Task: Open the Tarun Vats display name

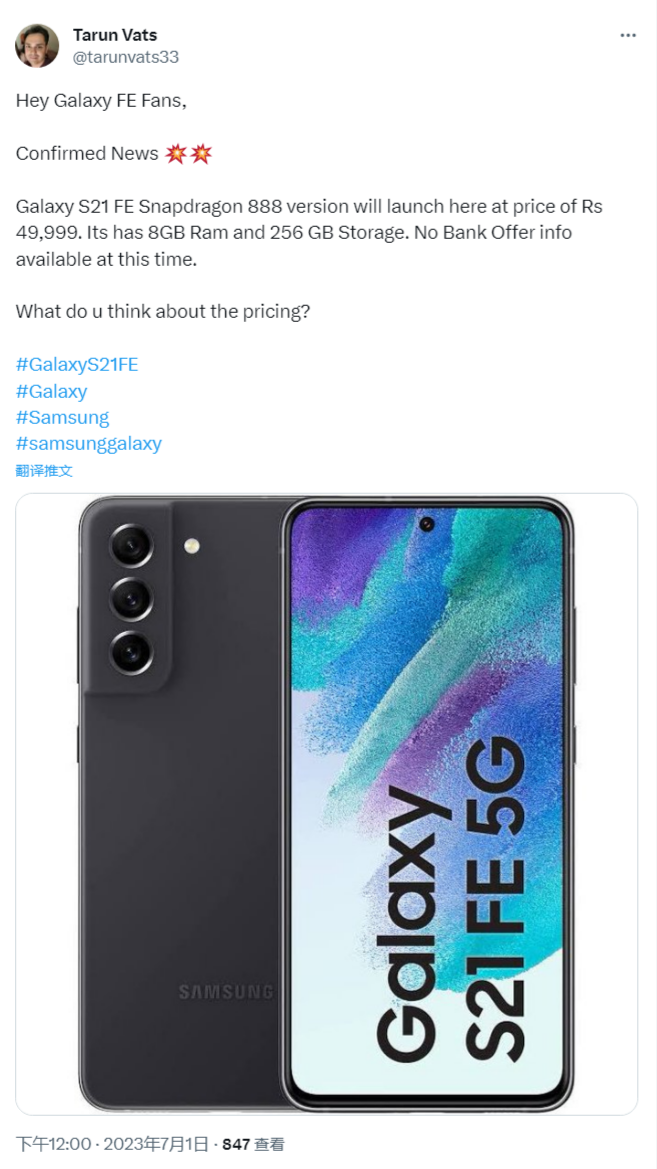Action: [x=115, y=35]
